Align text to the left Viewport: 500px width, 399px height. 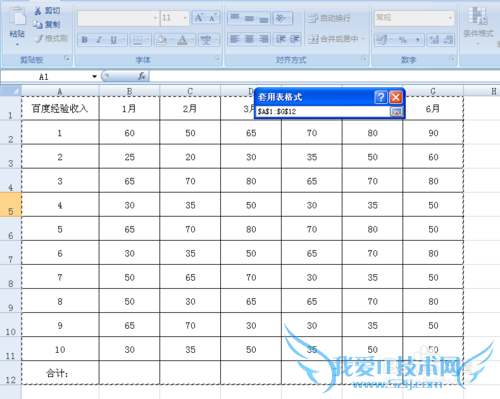tap(235, 39)
